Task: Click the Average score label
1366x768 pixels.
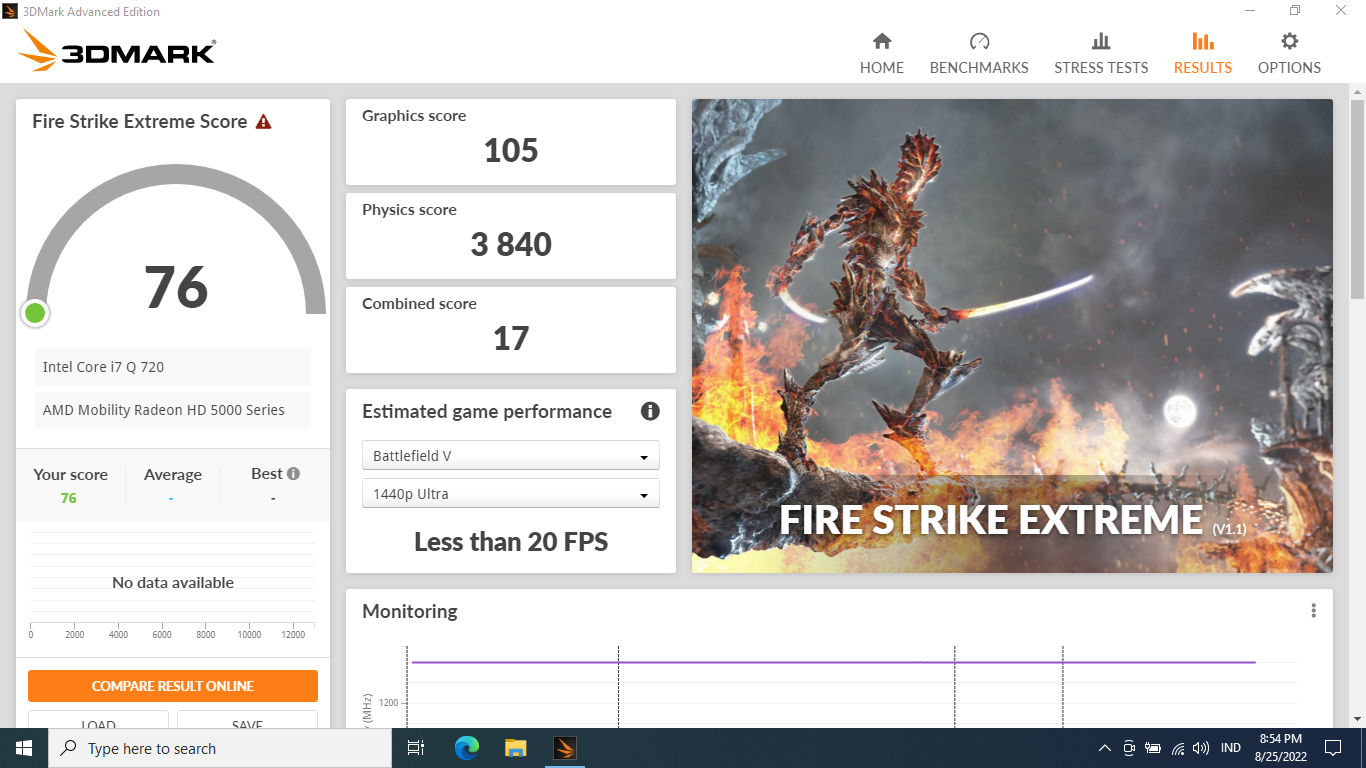Action: point(173,475)
